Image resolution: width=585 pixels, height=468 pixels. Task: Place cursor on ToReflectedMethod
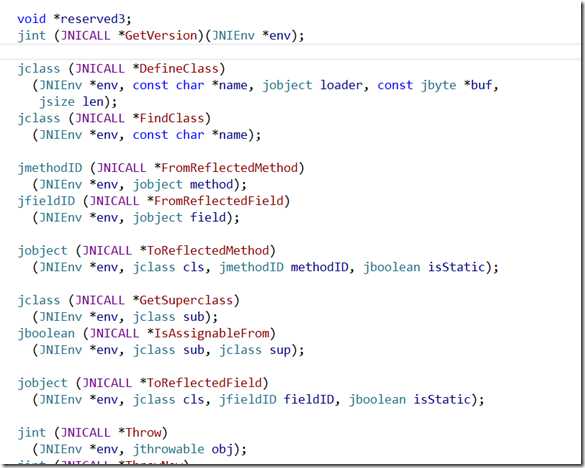click(208, 250)
